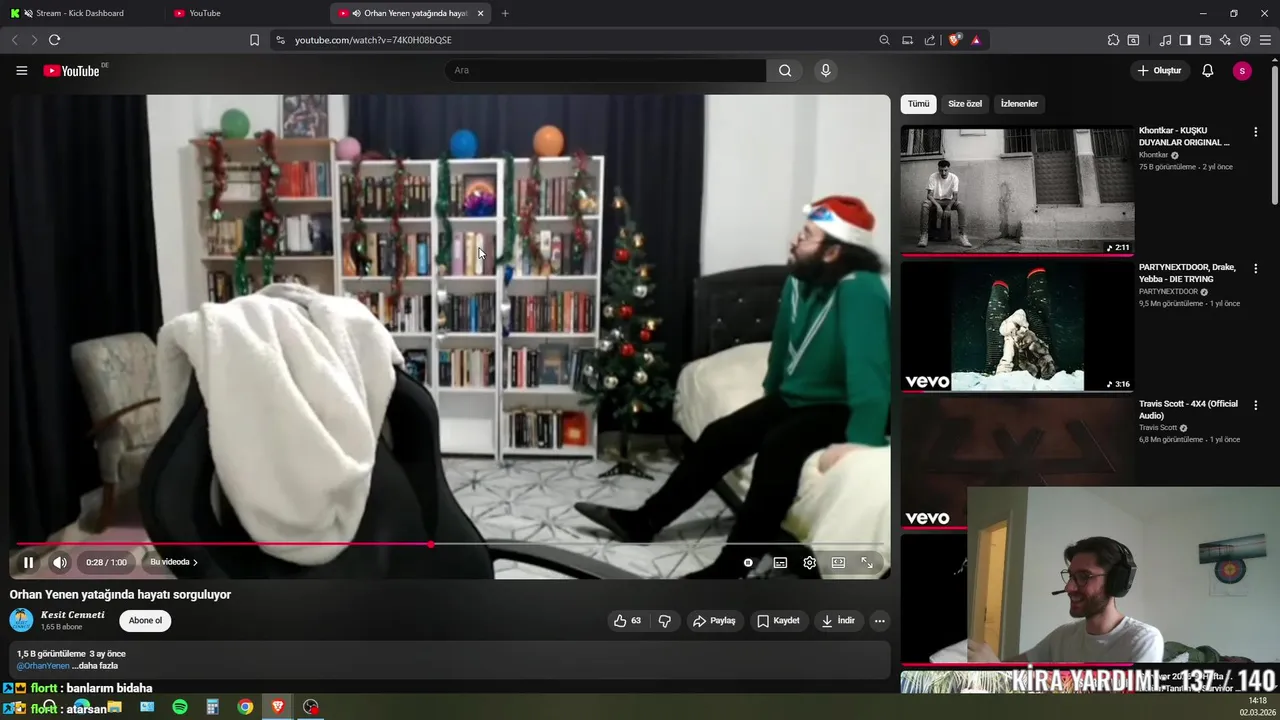Mute the video with the speaker icon
This screenshot has width=1280, height=720.
[60, 563]
